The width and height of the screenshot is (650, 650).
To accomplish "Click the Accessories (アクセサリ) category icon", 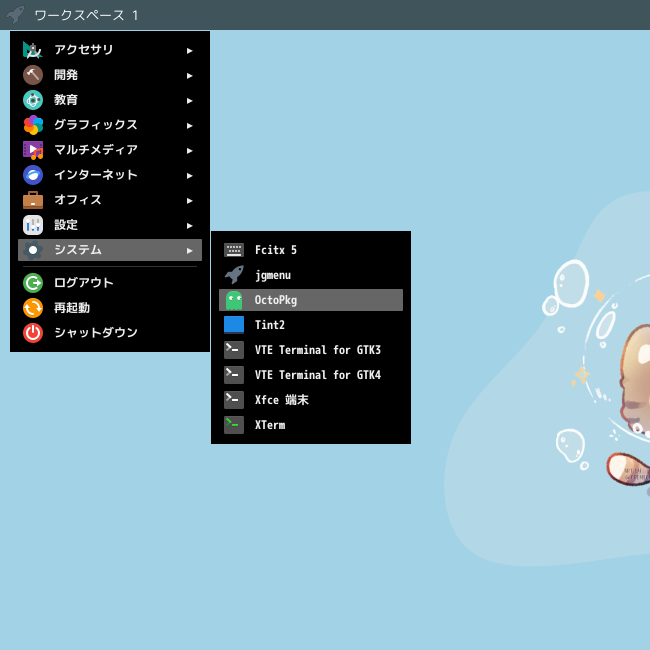I will tap(33, 50).
